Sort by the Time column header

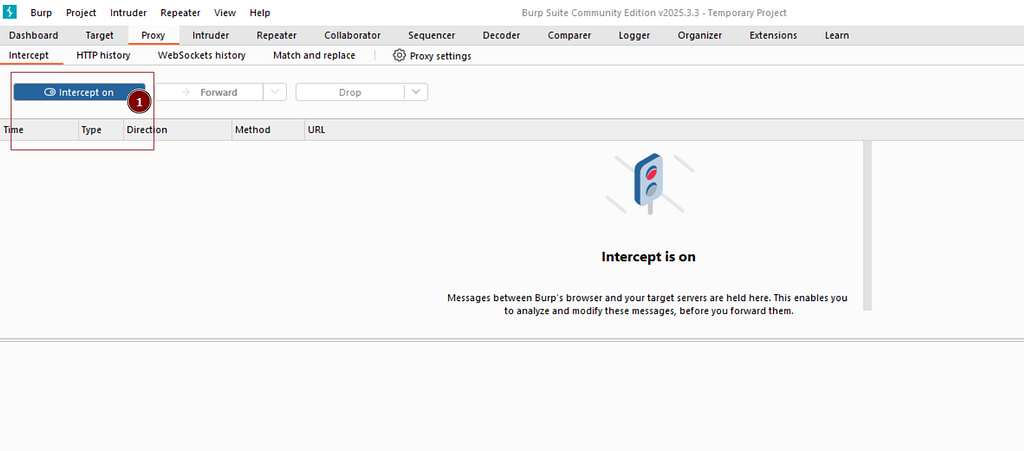coord(39,130)
